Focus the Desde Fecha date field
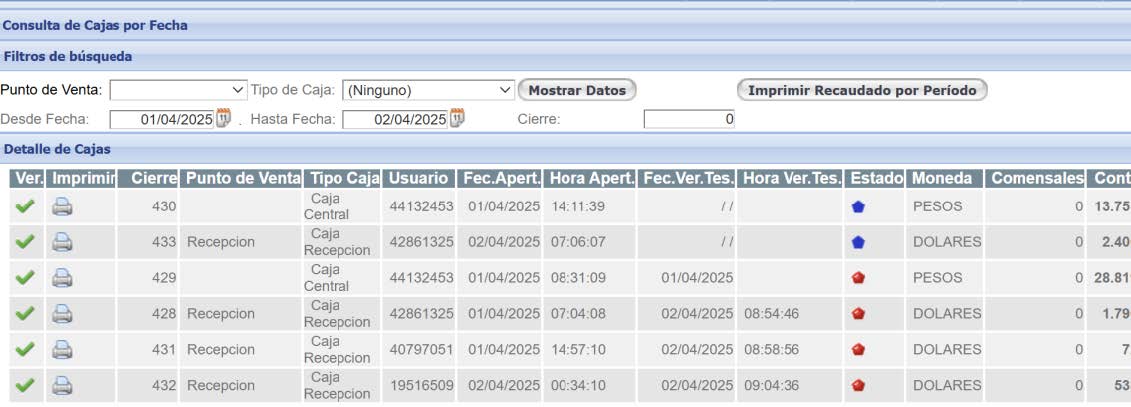The height and width of the screenshot is (407, 1131). point(162,119)
